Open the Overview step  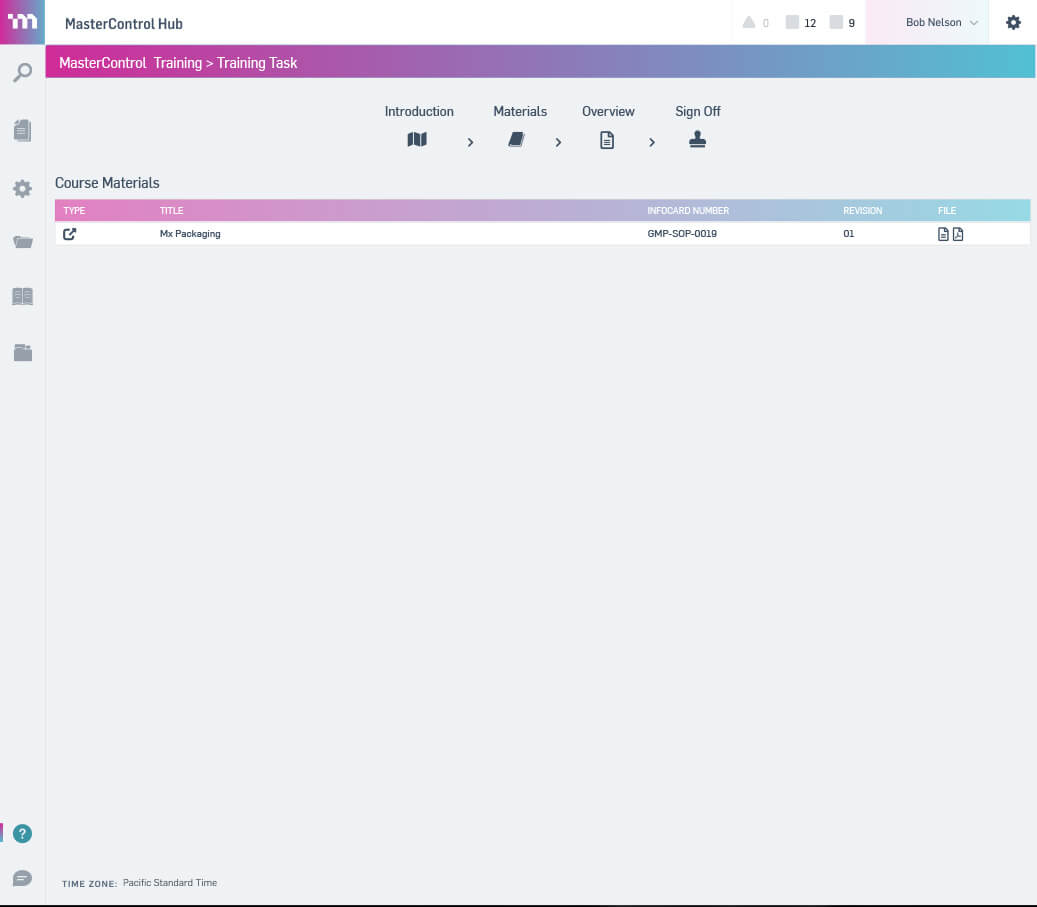[x=607, y=140]
